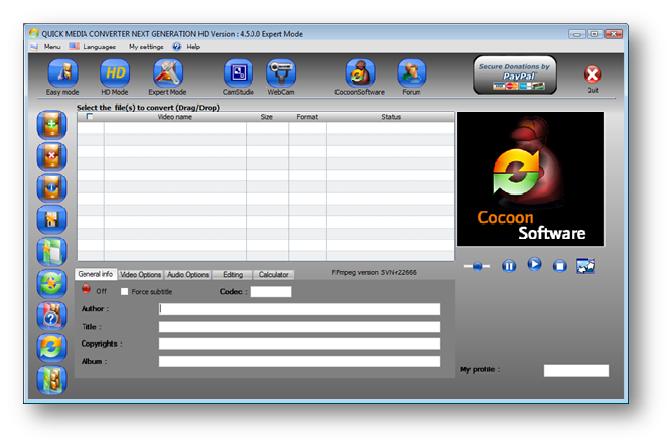The width and height of the screenshot is (672, 446).
Task: Visit the CocoonSoftware website icon
Action: click(360, 73)
